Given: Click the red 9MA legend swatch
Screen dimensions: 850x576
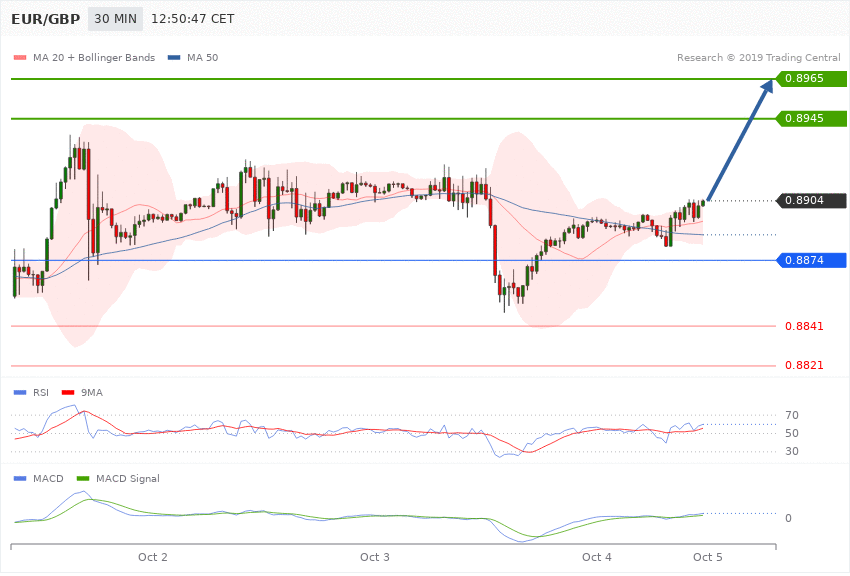Looking at the screenshot, I should (x=68, y=392).
